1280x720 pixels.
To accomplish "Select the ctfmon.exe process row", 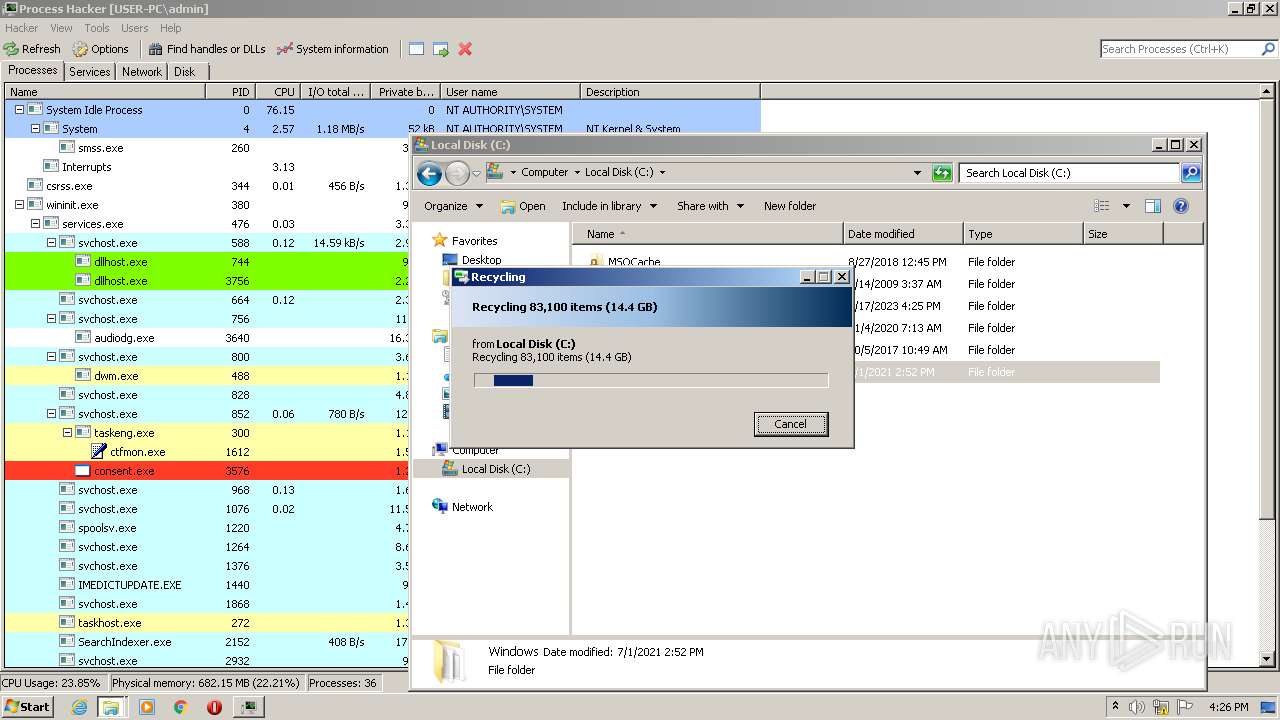I will click(x=208, y=452).
